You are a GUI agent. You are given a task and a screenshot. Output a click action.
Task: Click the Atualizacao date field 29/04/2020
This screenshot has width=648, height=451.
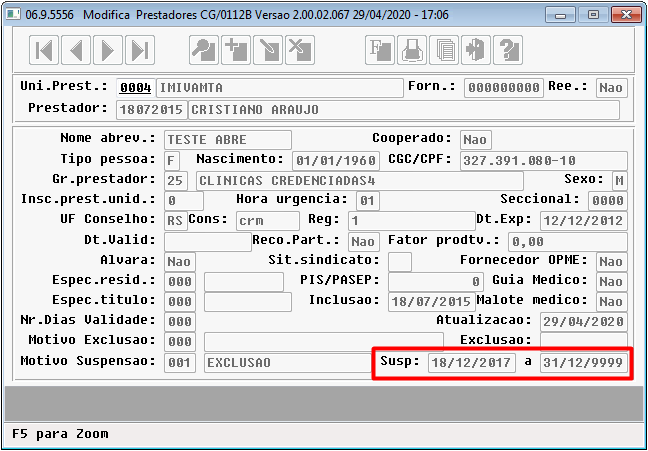coord(584,322)
